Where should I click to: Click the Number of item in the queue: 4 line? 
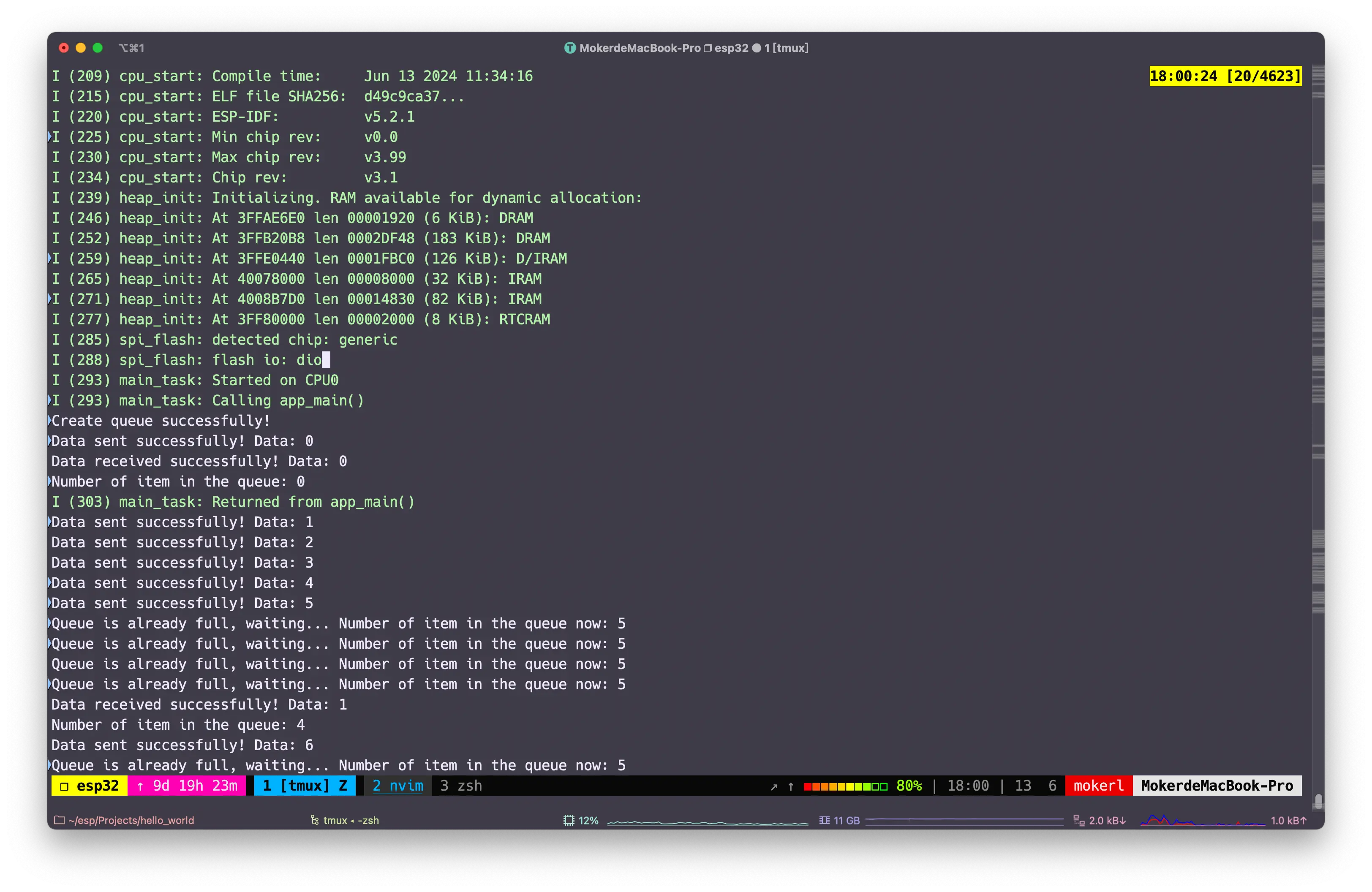click(x=178, y=724)
